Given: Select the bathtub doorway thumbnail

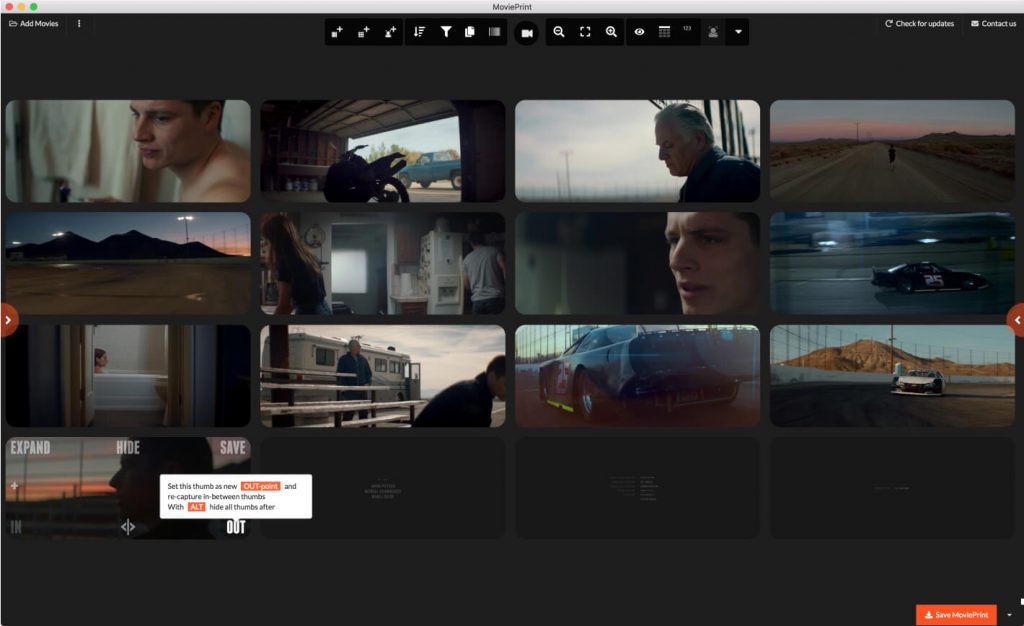Looking at the screenshot, I should pos(128,376).
